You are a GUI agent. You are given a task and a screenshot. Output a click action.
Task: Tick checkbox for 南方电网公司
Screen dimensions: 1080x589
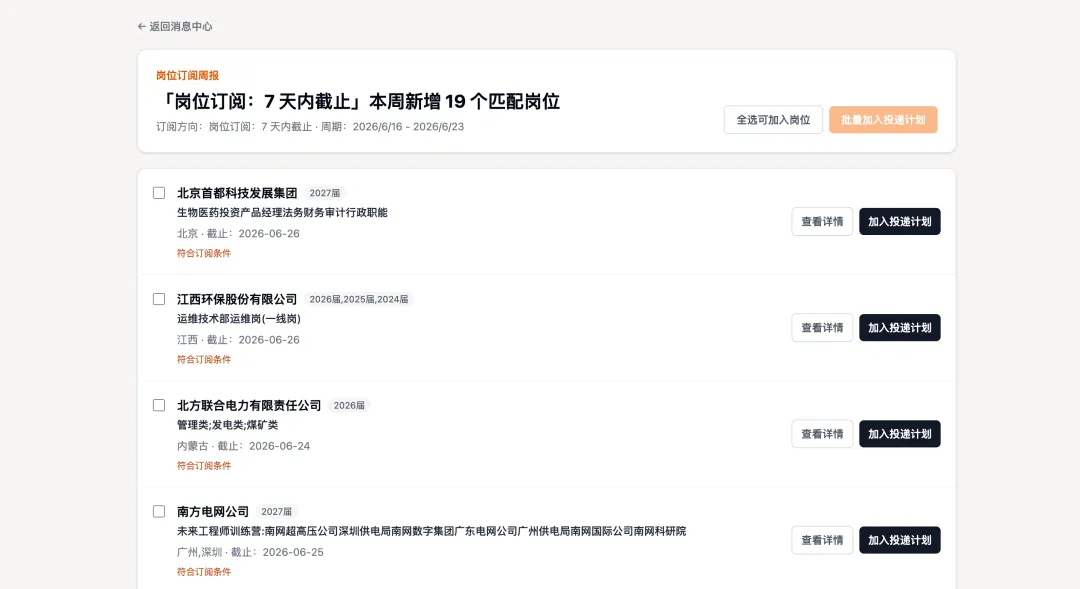pyautogui.click(x=159, y=511)
